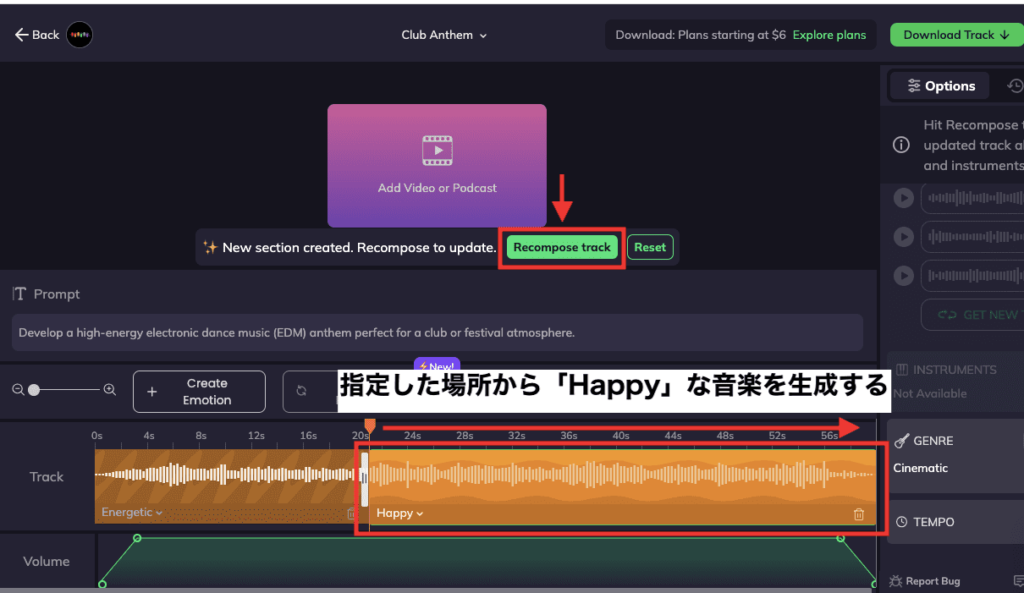1024x593 pixels.
Task: Click the INSTRUMENTS panel icon
Action: coord(902,370)
